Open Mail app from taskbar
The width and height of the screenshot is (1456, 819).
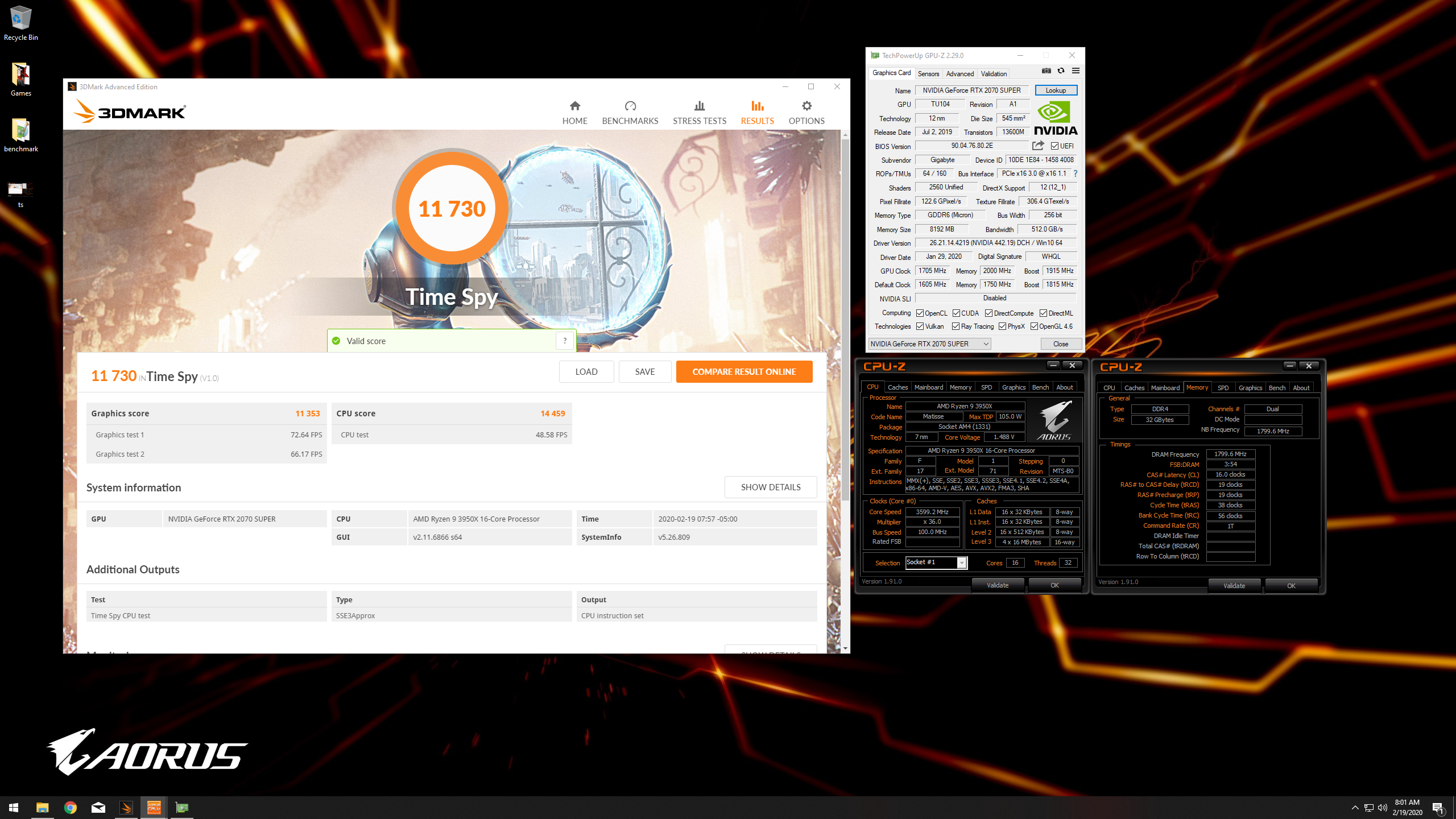tap(98, 808)
